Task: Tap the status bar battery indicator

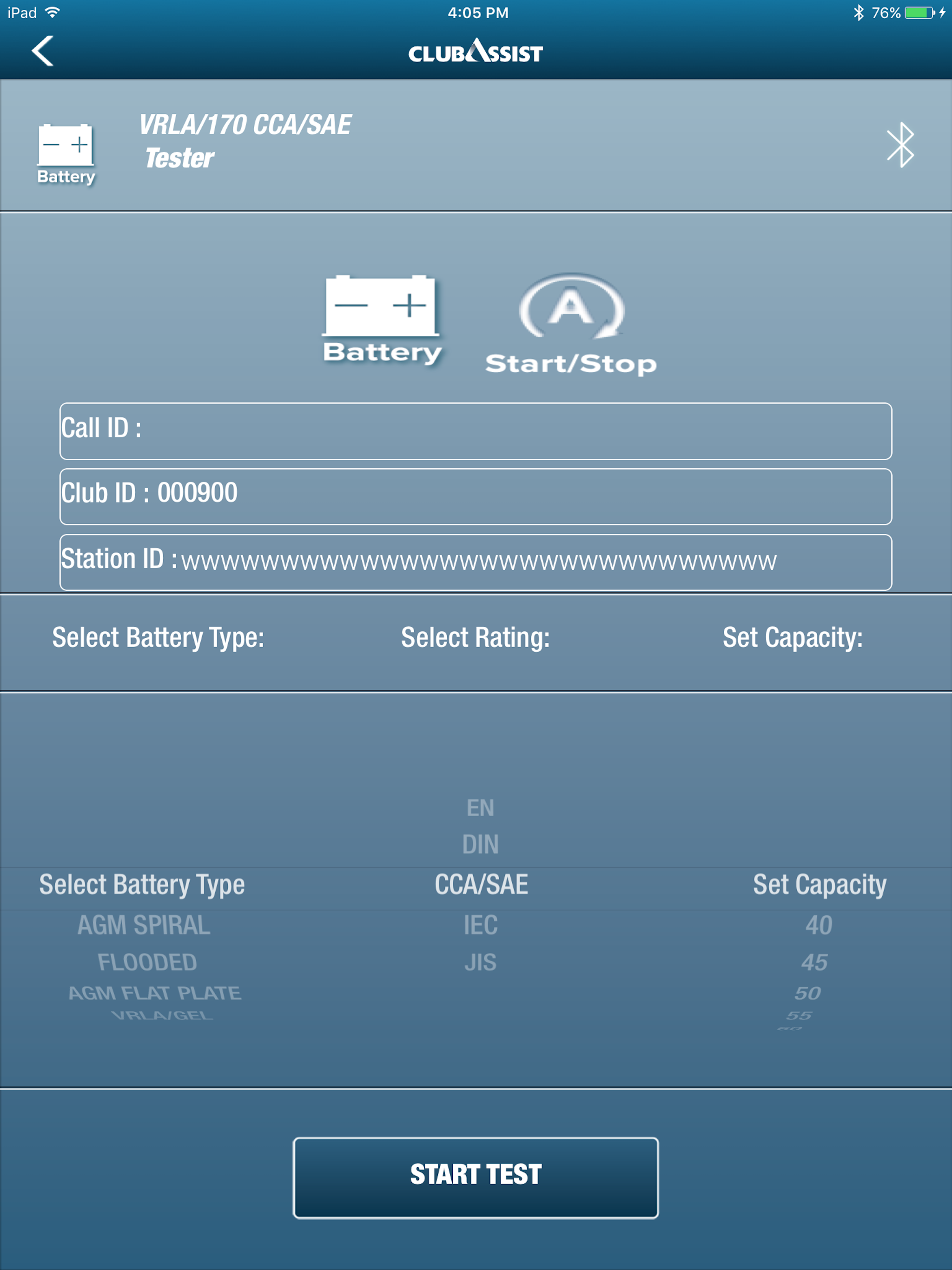Action: click(x=919, y=13)
